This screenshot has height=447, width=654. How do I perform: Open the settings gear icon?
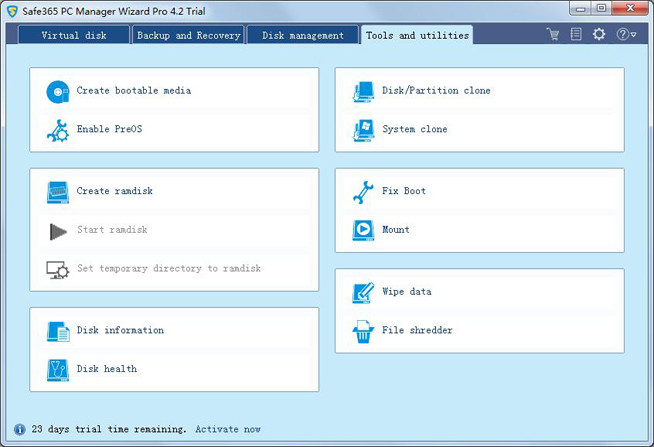coord(599,34)
